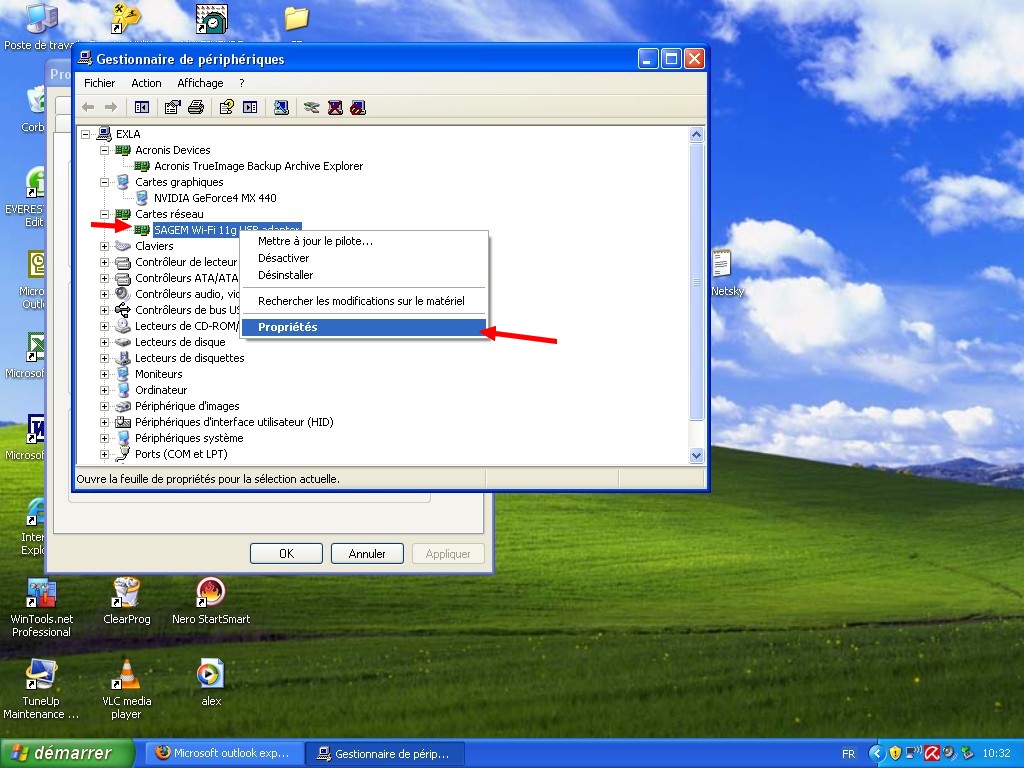Open the ? help menu
This screenshot has width=1024, height=768.
coord(242,83)
